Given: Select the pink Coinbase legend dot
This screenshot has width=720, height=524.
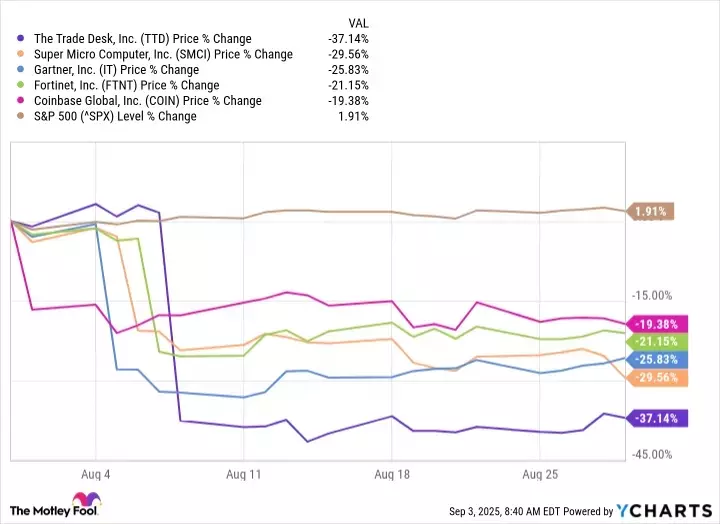Looking at the screenshot, I should pos(22,101).
